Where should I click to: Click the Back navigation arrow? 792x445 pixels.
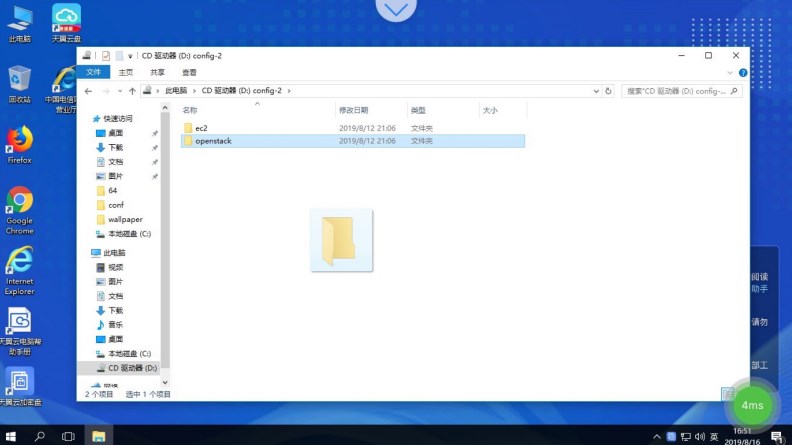tap(89, 91)
